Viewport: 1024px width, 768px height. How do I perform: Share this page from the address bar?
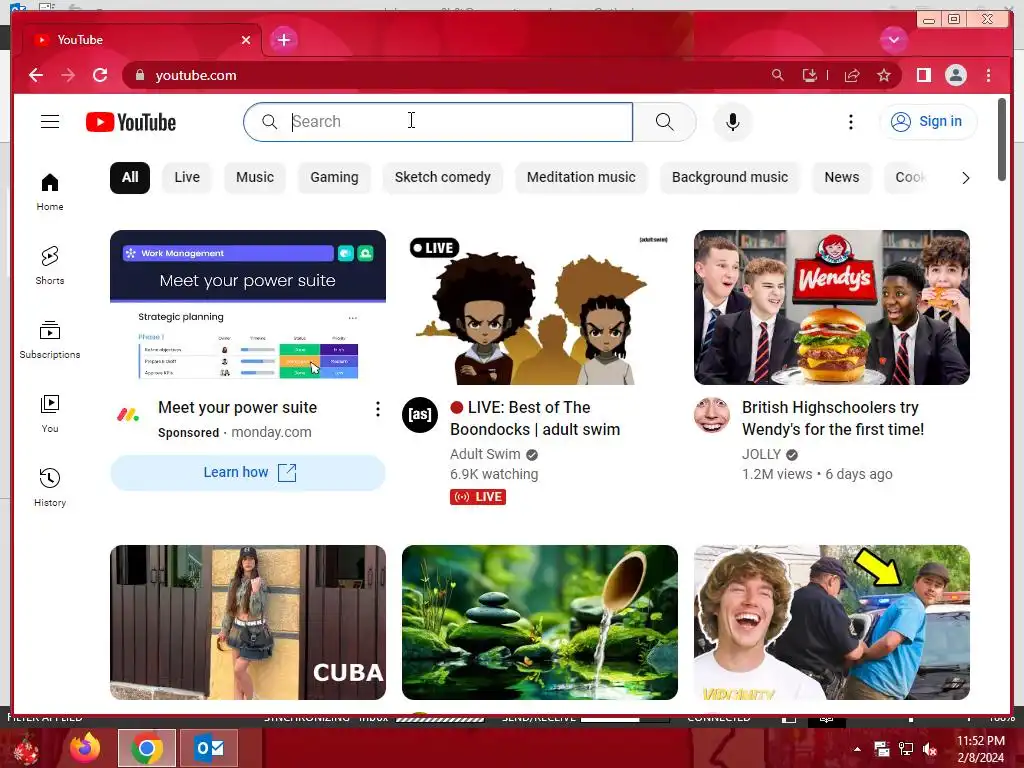click(852, 75)
